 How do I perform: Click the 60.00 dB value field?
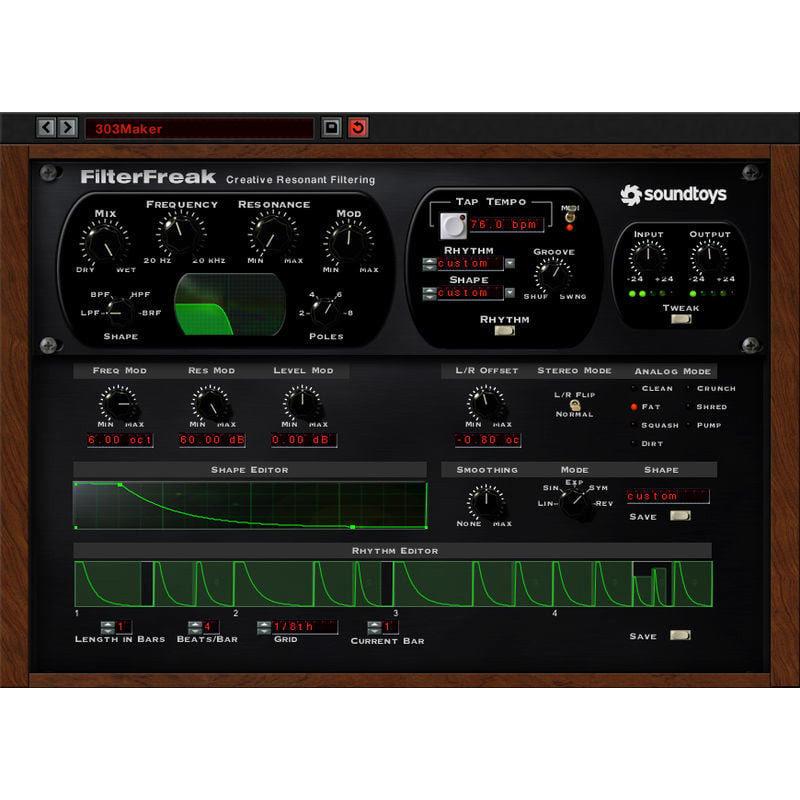coord(212,440)
